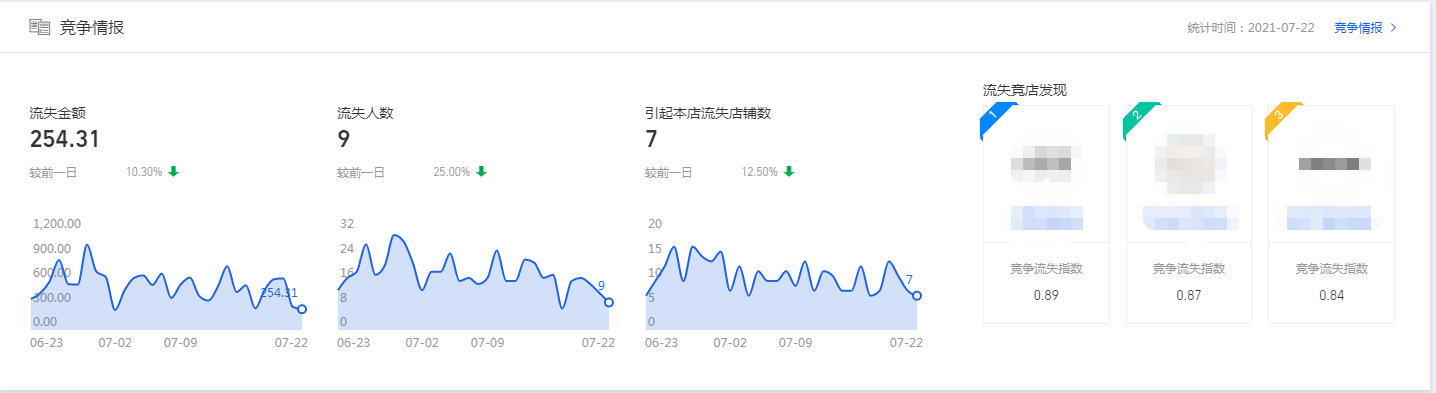This screenshot has width=1436, height=393.
Task: Click the green down arrow beside 25.00%
Action: (481, 172)
